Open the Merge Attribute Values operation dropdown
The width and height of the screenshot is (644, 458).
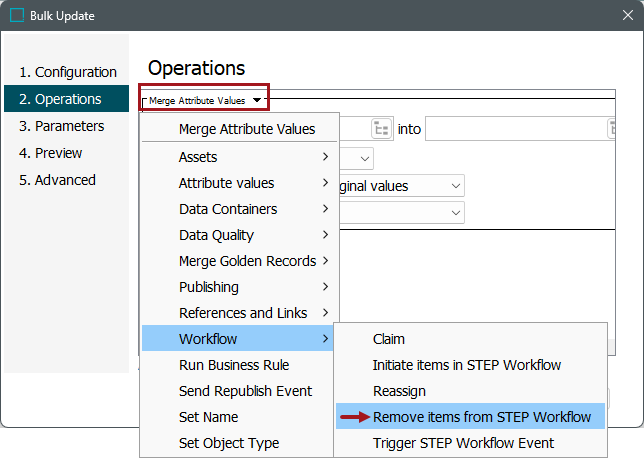point(205,100)
